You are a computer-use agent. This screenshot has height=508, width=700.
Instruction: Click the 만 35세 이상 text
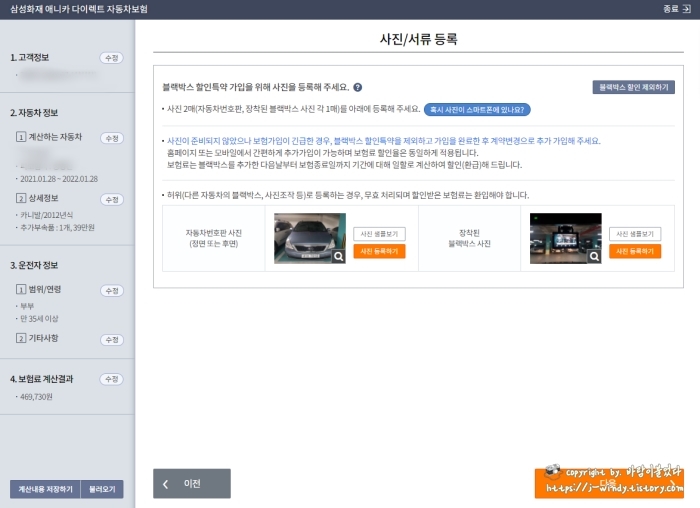tap(39, 319)
